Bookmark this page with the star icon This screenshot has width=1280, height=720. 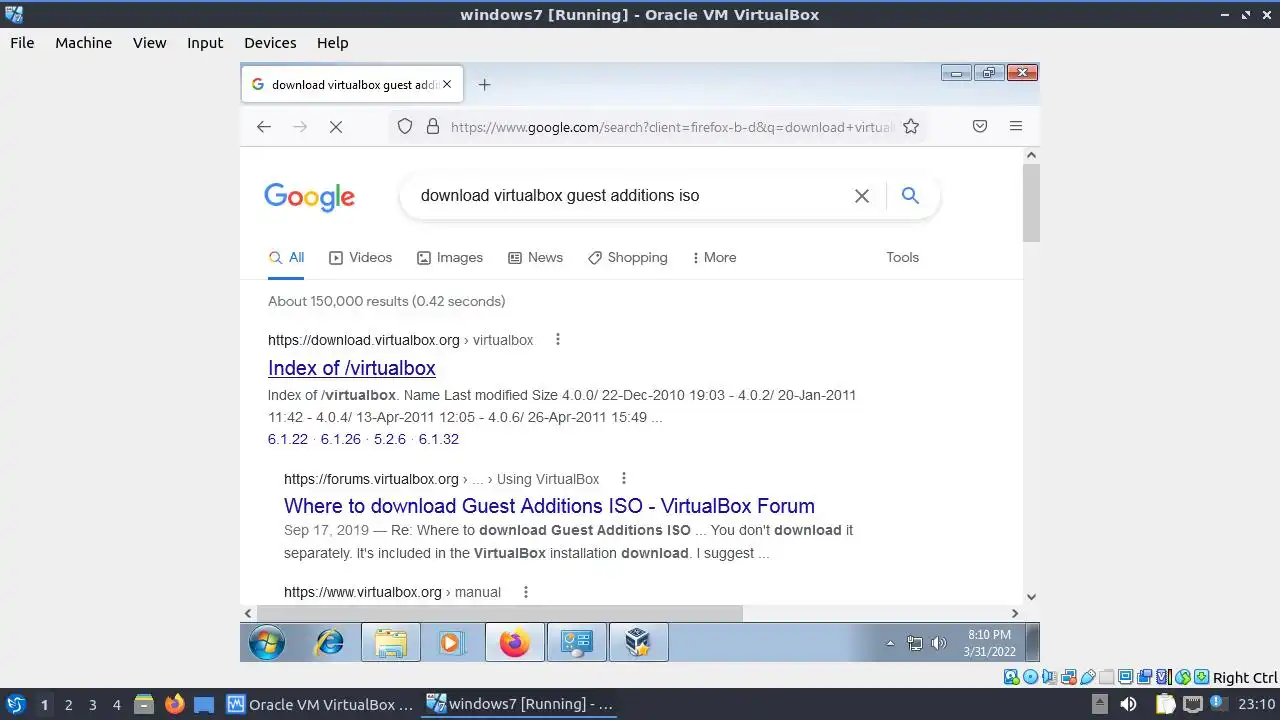[911, 127]
